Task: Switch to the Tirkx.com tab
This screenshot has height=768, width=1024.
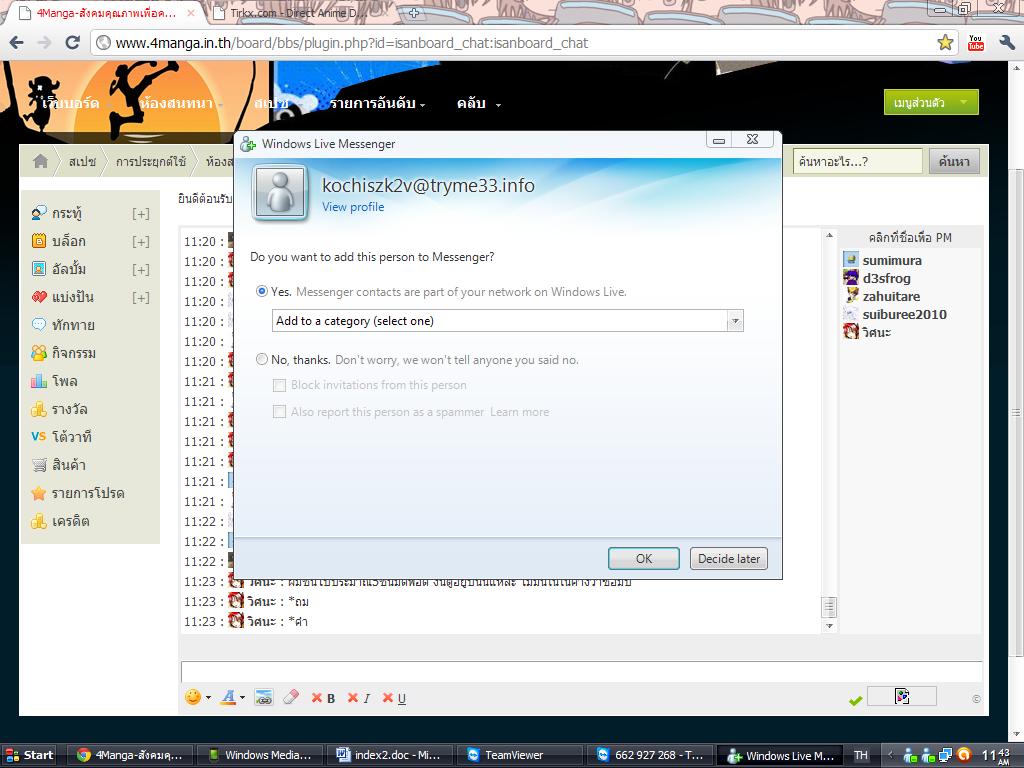Action: (297, 12)
